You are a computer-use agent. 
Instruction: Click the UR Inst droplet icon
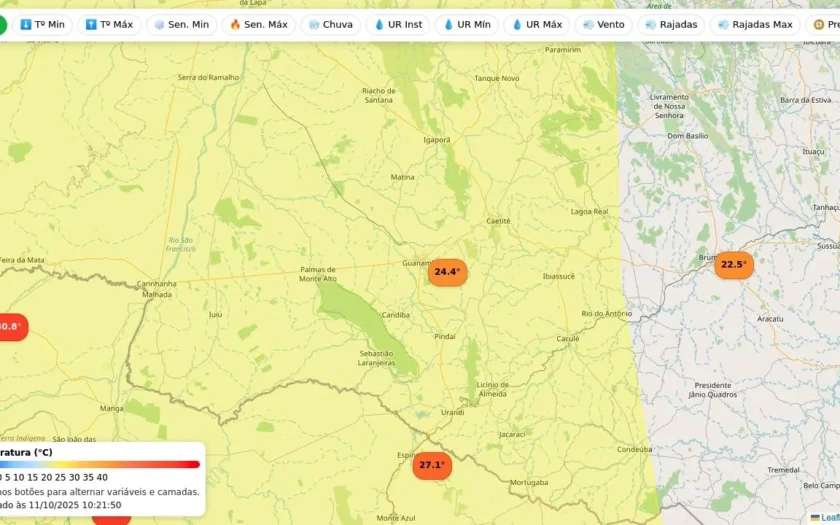(379, 25)
